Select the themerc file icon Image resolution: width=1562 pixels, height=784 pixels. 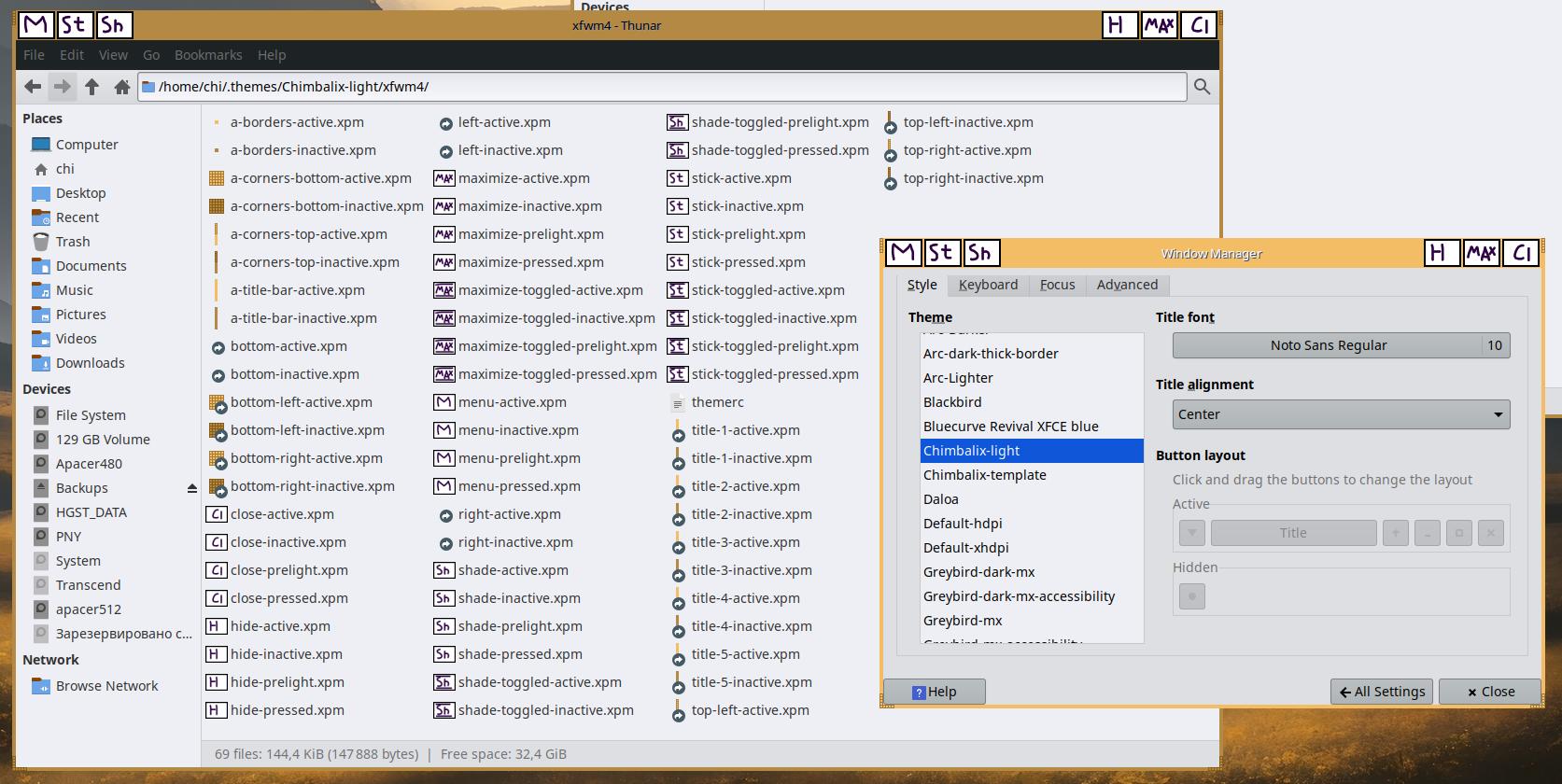tap(678, 402)
